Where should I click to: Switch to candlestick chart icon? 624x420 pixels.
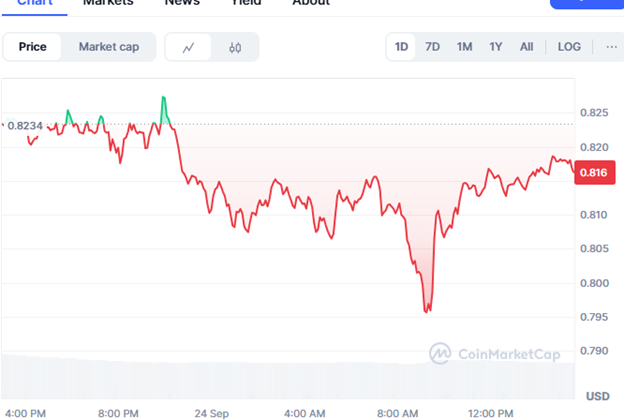[235, 47]
